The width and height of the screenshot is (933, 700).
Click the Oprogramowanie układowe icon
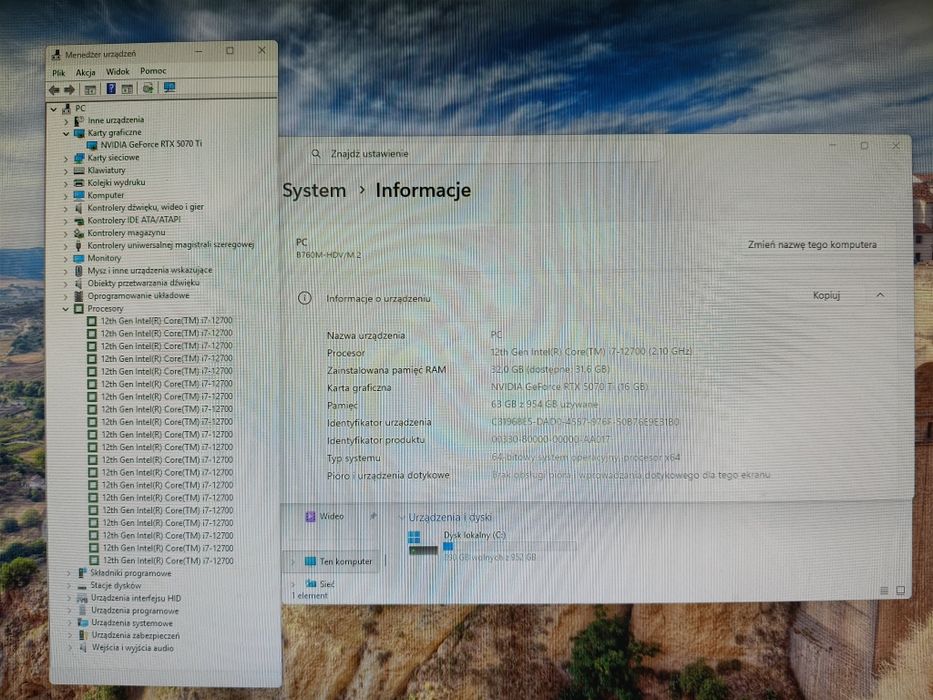pyautogui.click(x=79, y=296)
